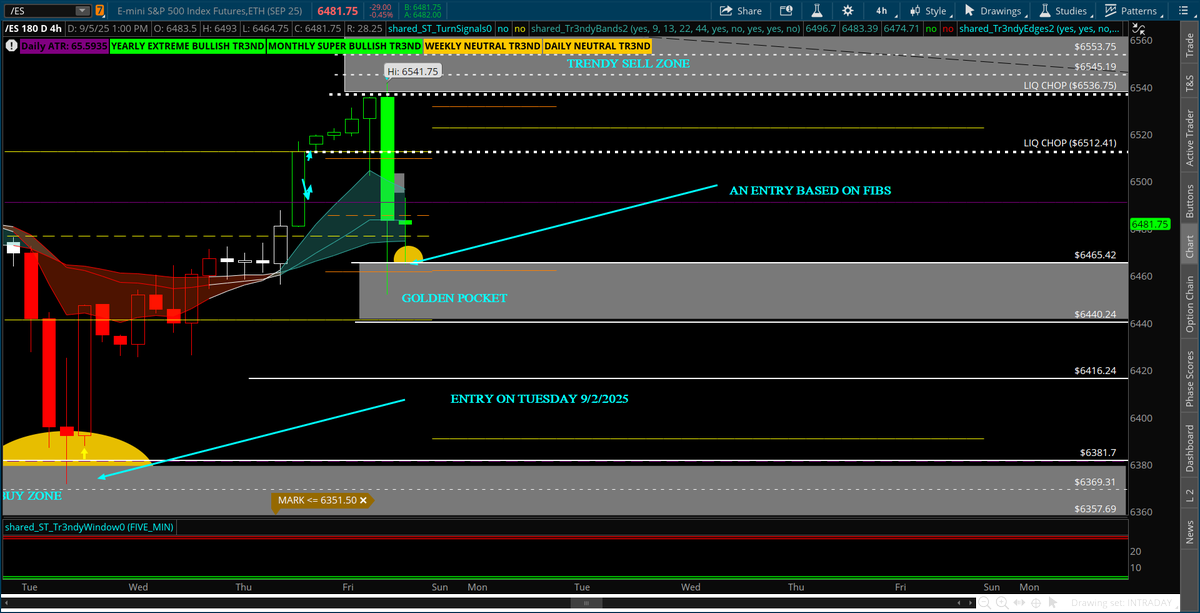This screenshot has height=613, width=1200.
Task: Click WEEKLY NEUTRAL TR3ND label
Action: pos(483,46)
